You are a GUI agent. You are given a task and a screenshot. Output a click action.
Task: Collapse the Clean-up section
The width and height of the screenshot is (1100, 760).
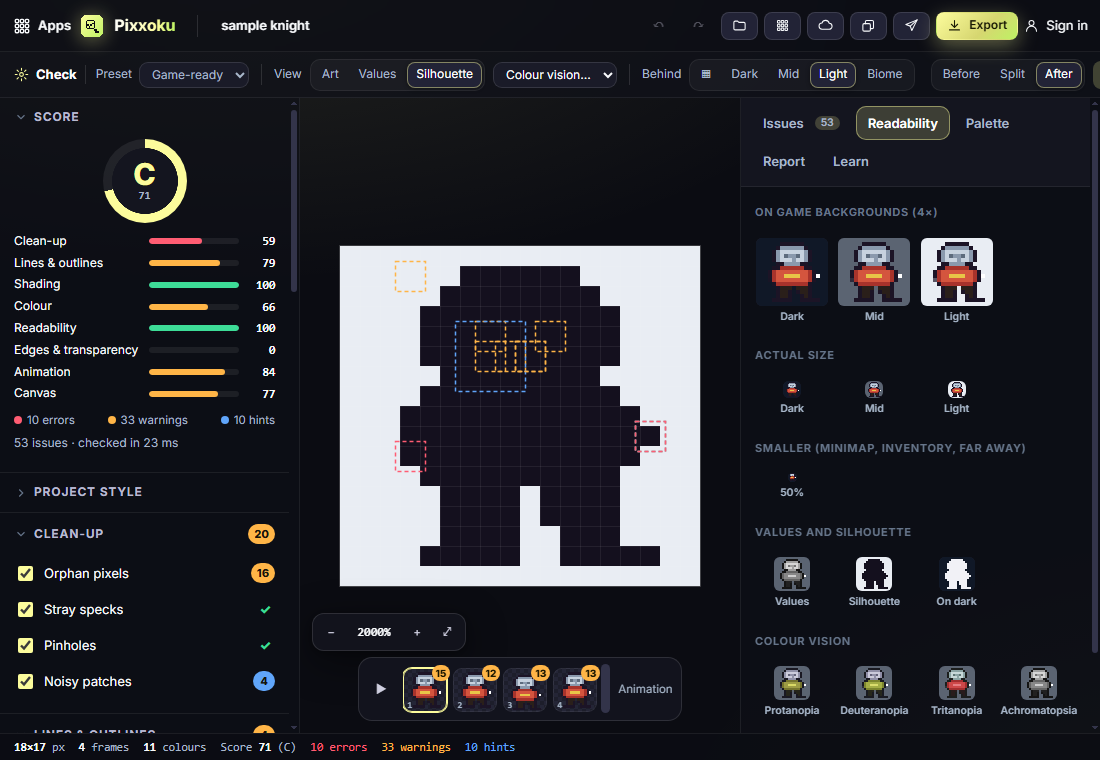tap(60, 534)
